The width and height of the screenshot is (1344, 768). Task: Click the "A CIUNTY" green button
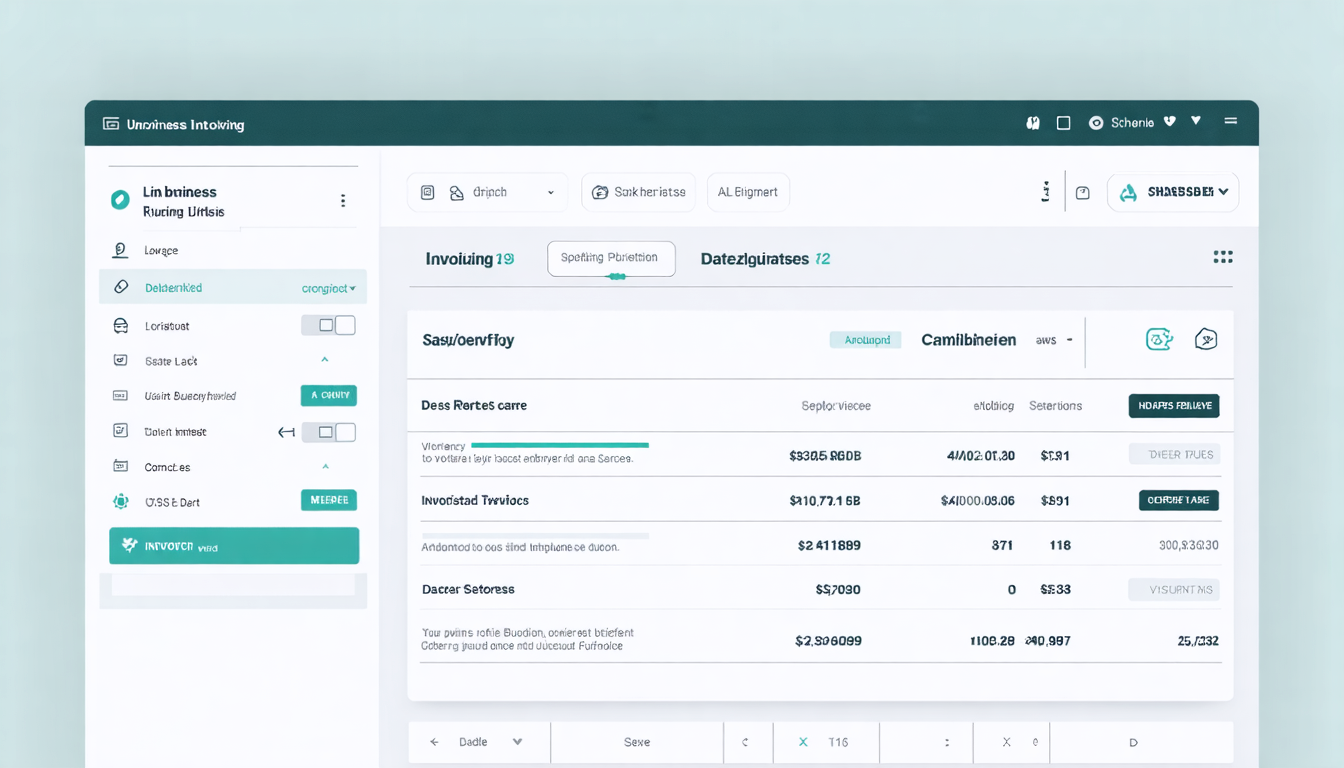tap(329, 395)
